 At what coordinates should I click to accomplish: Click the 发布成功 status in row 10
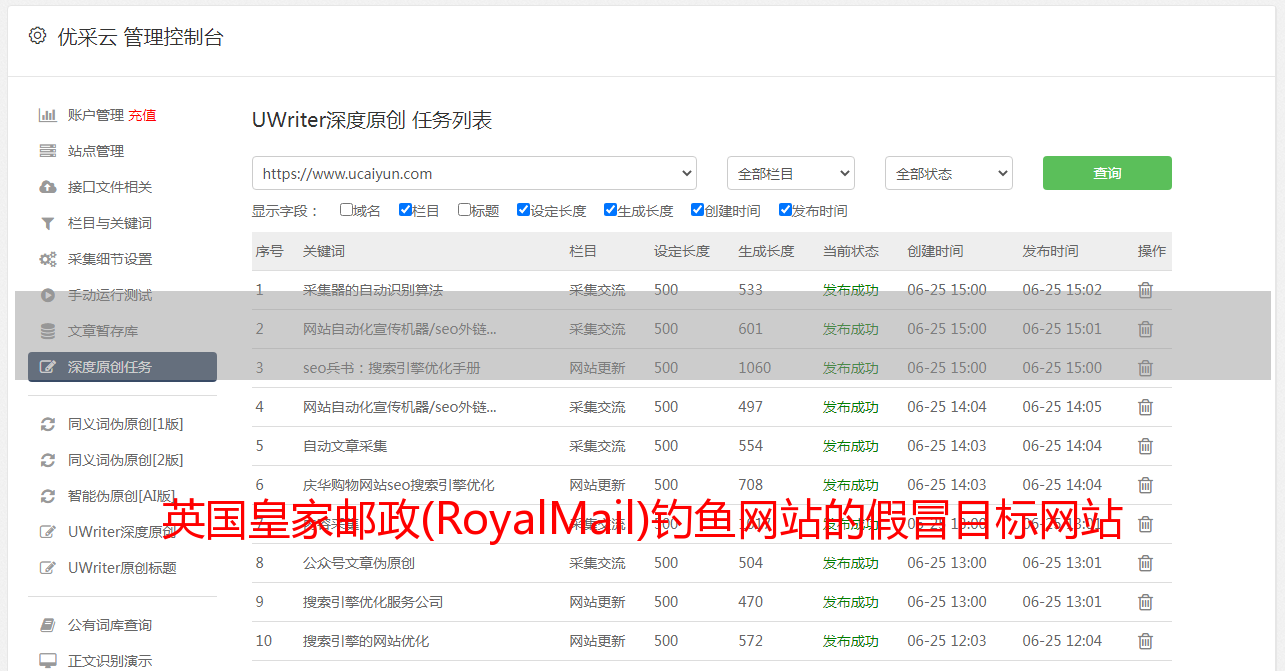pyautogui.click(x=851, y=641)
